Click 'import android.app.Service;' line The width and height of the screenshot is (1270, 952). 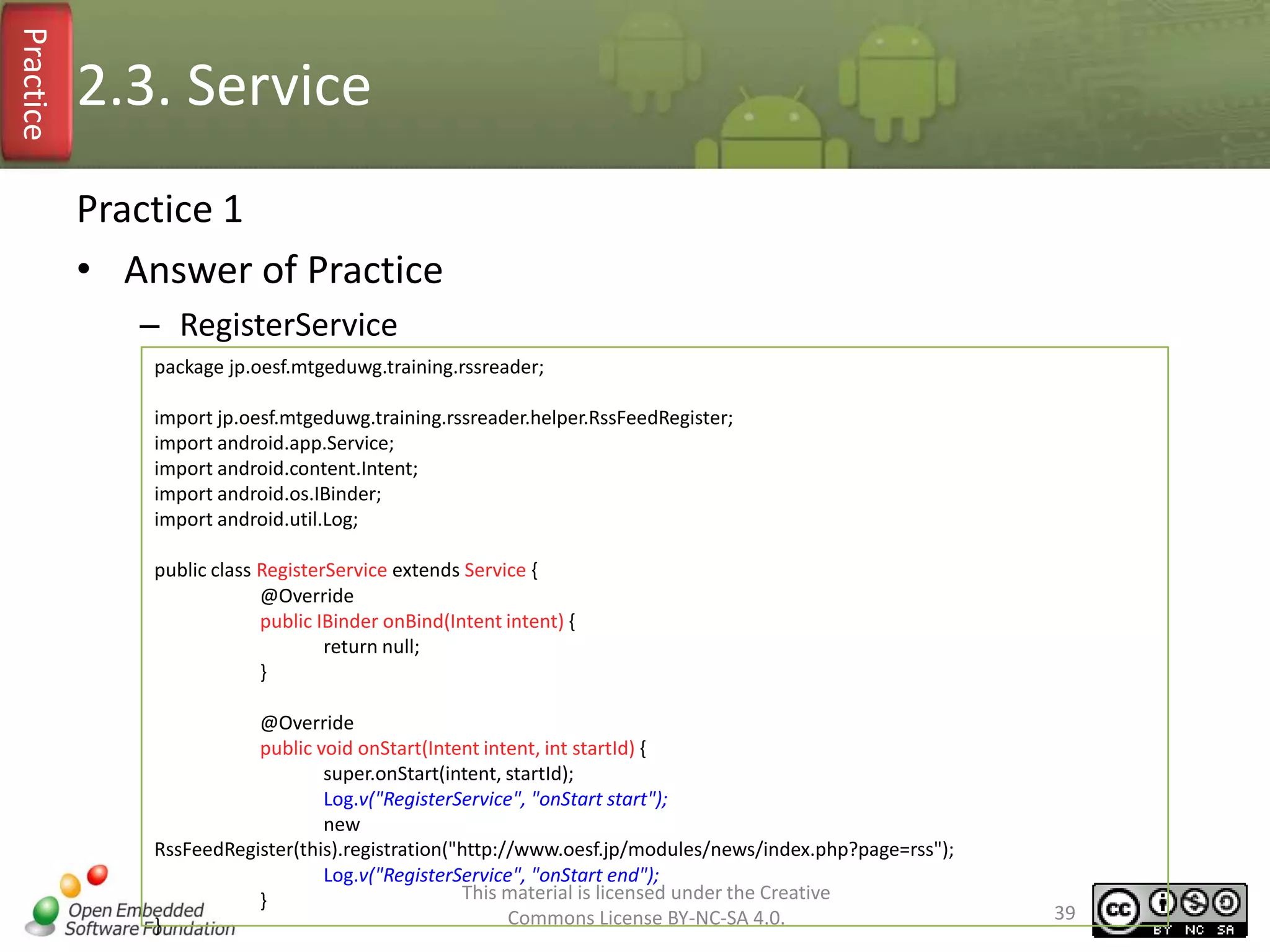pyautogui.click(x=274, y=443)
